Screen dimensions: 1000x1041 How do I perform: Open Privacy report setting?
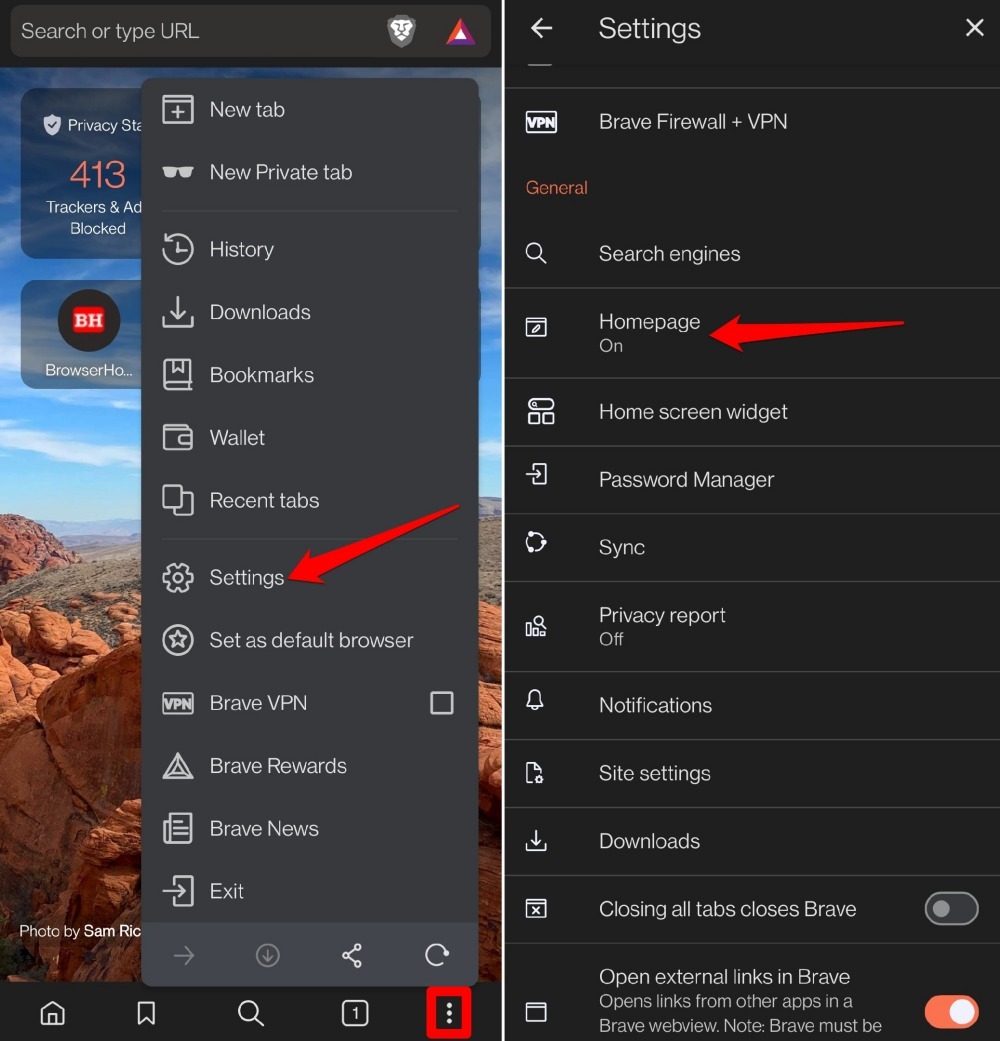point(752,626)
